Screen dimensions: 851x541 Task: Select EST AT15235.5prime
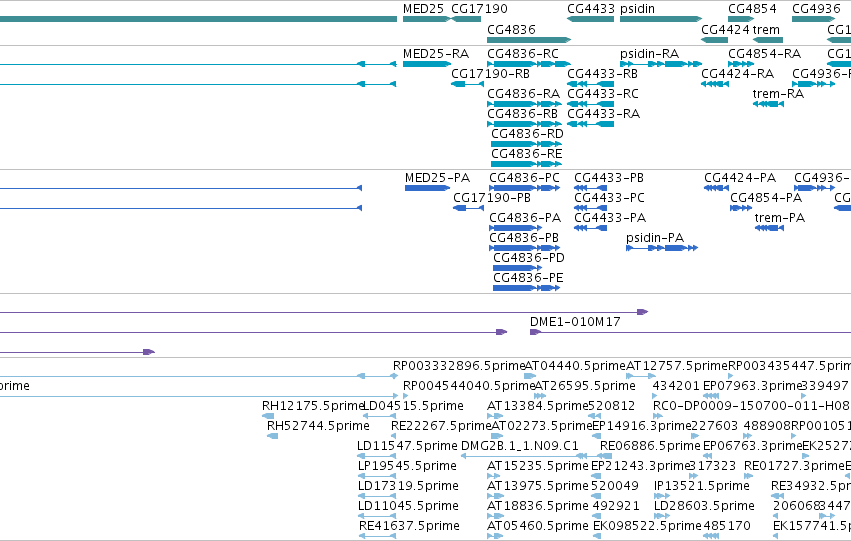(494, 476)
